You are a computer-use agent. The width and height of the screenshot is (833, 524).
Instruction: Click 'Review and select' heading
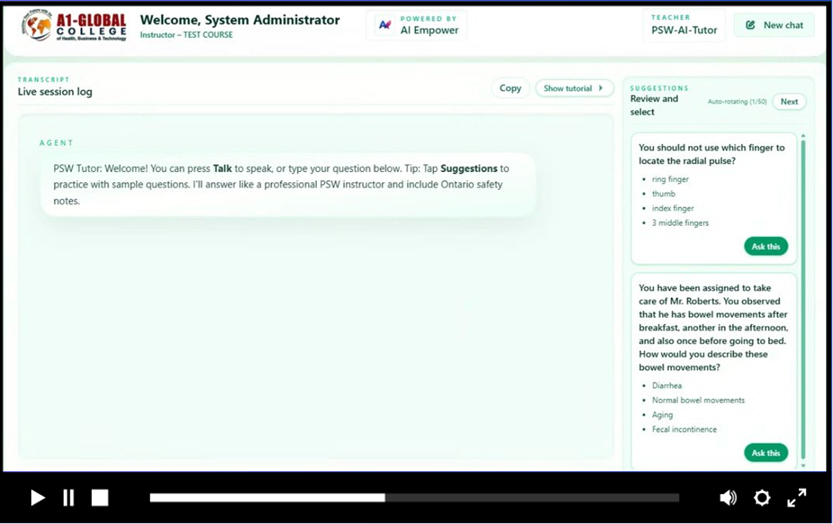pyautogui.click(x=654, y=105)
